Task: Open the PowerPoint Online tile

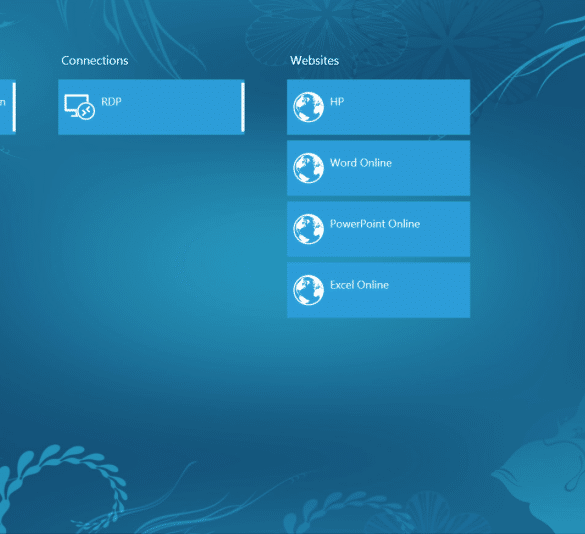Action: click(x=378, y=229)
